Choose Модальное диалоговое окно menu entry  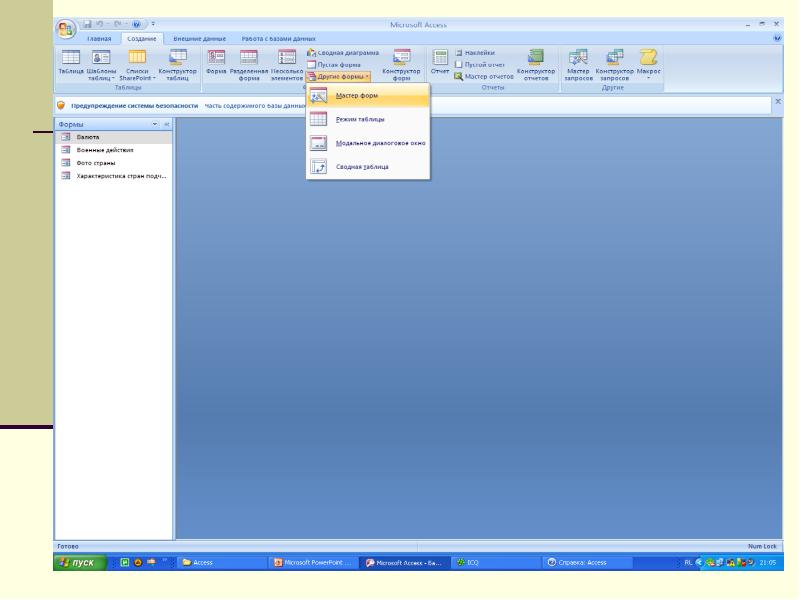(368, 143)
